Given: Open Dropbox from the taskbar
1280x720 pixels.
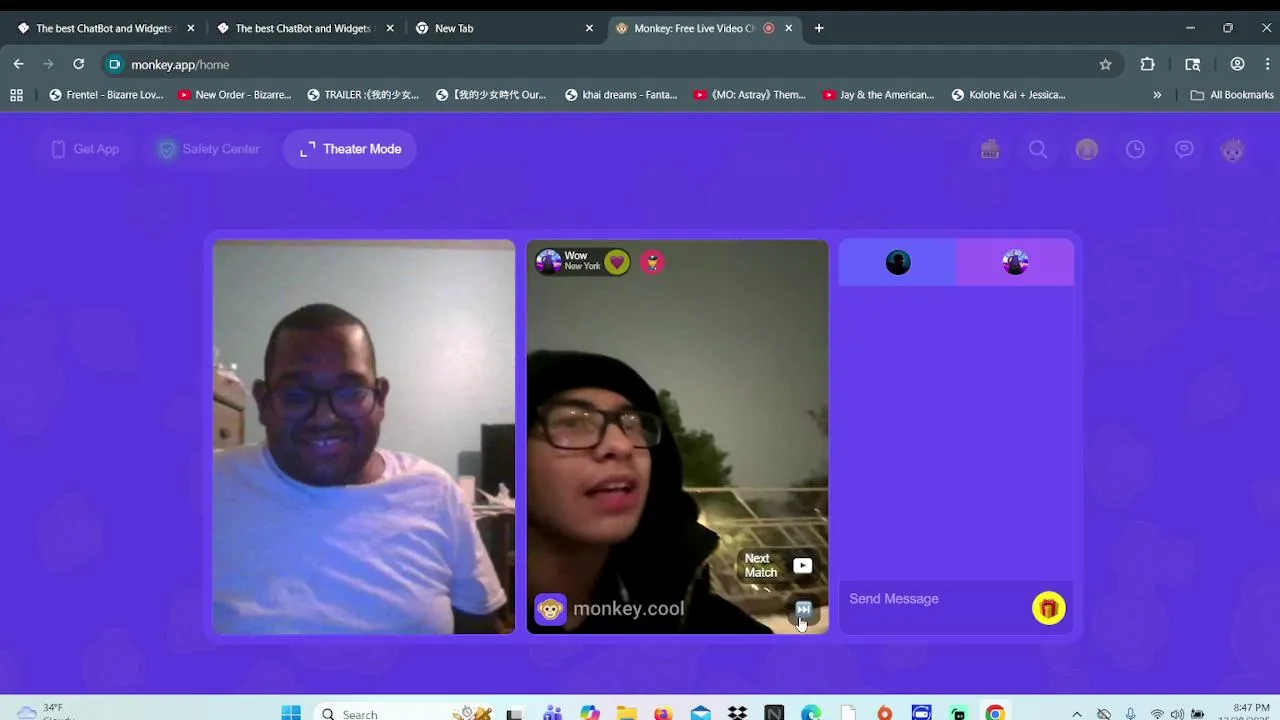Looking at the screenshot, I should click(737, 713).
